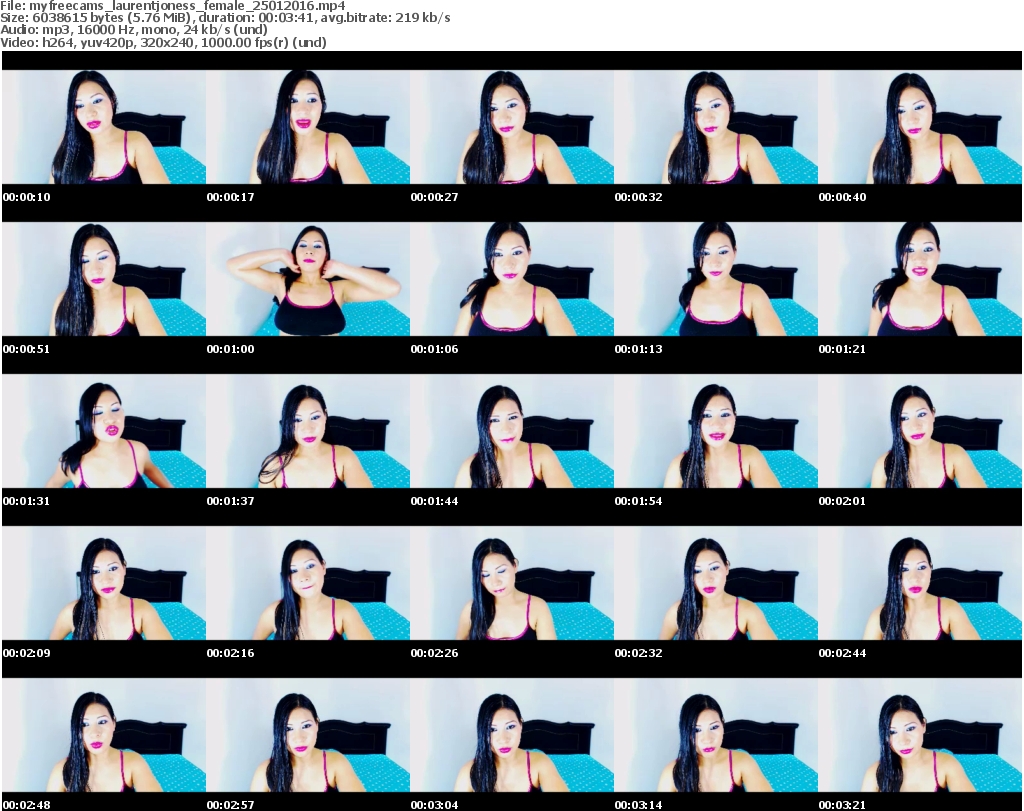The image size is (1024, 811).
Task: Select the thumbnail at timestamp 00:02:26
Action: (x=512, y=583)
